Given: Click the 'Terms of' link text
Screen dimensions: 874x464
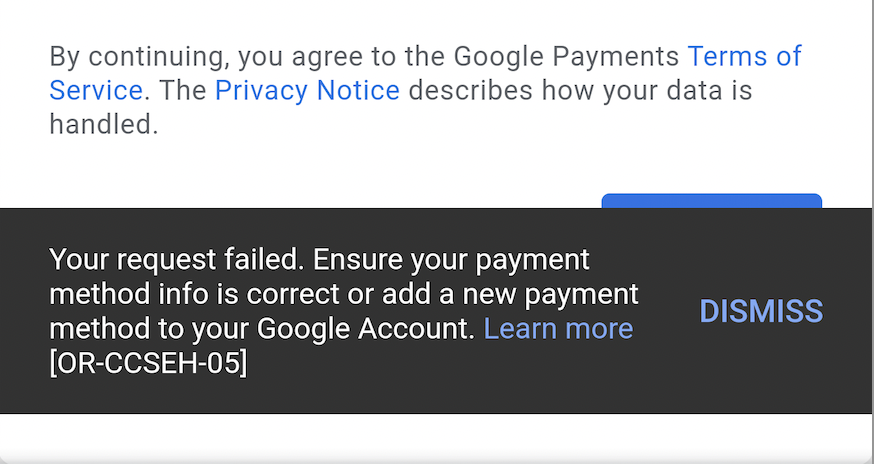Looking at the screenshot, I should coord(745,56).
